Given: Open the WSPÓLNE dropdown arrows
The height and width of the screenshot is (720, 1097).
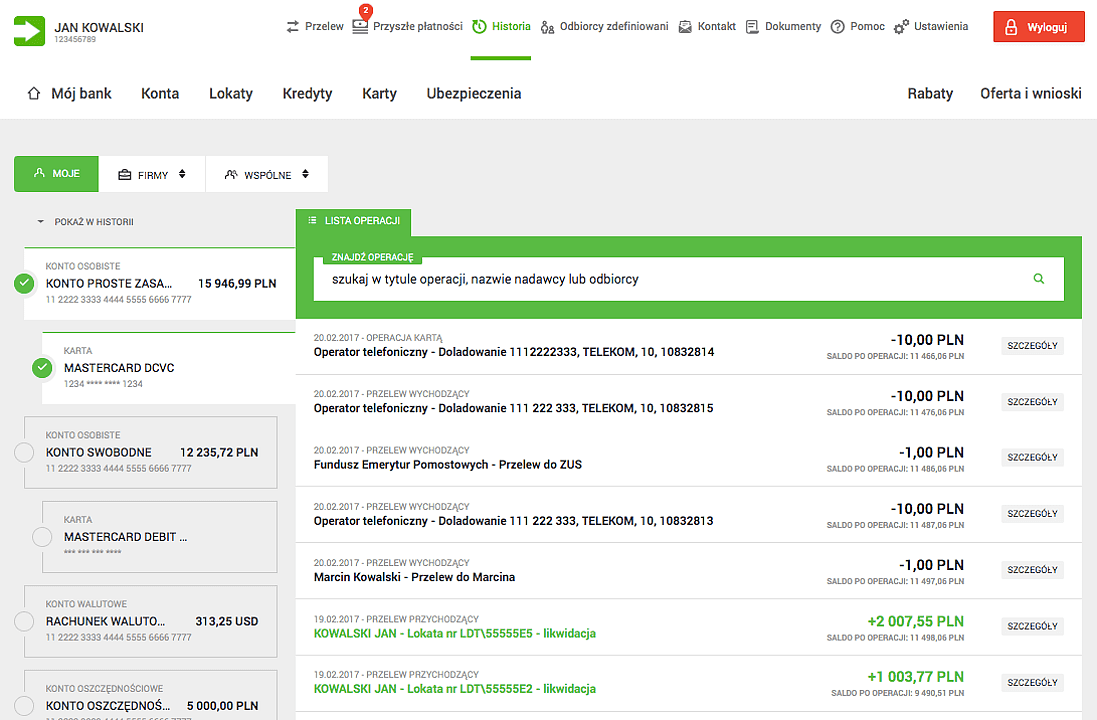Looking at the screenshot, I should pos(305,174).
